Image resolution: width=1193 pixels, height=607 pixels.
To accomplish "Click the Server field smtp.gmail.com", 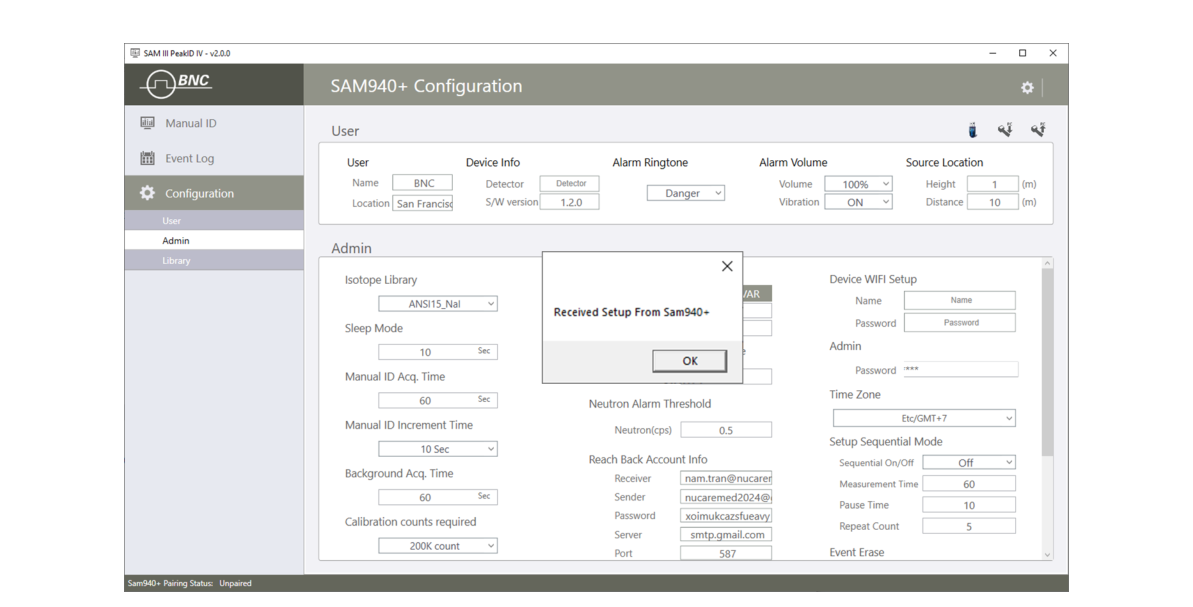I will point(726,535).
